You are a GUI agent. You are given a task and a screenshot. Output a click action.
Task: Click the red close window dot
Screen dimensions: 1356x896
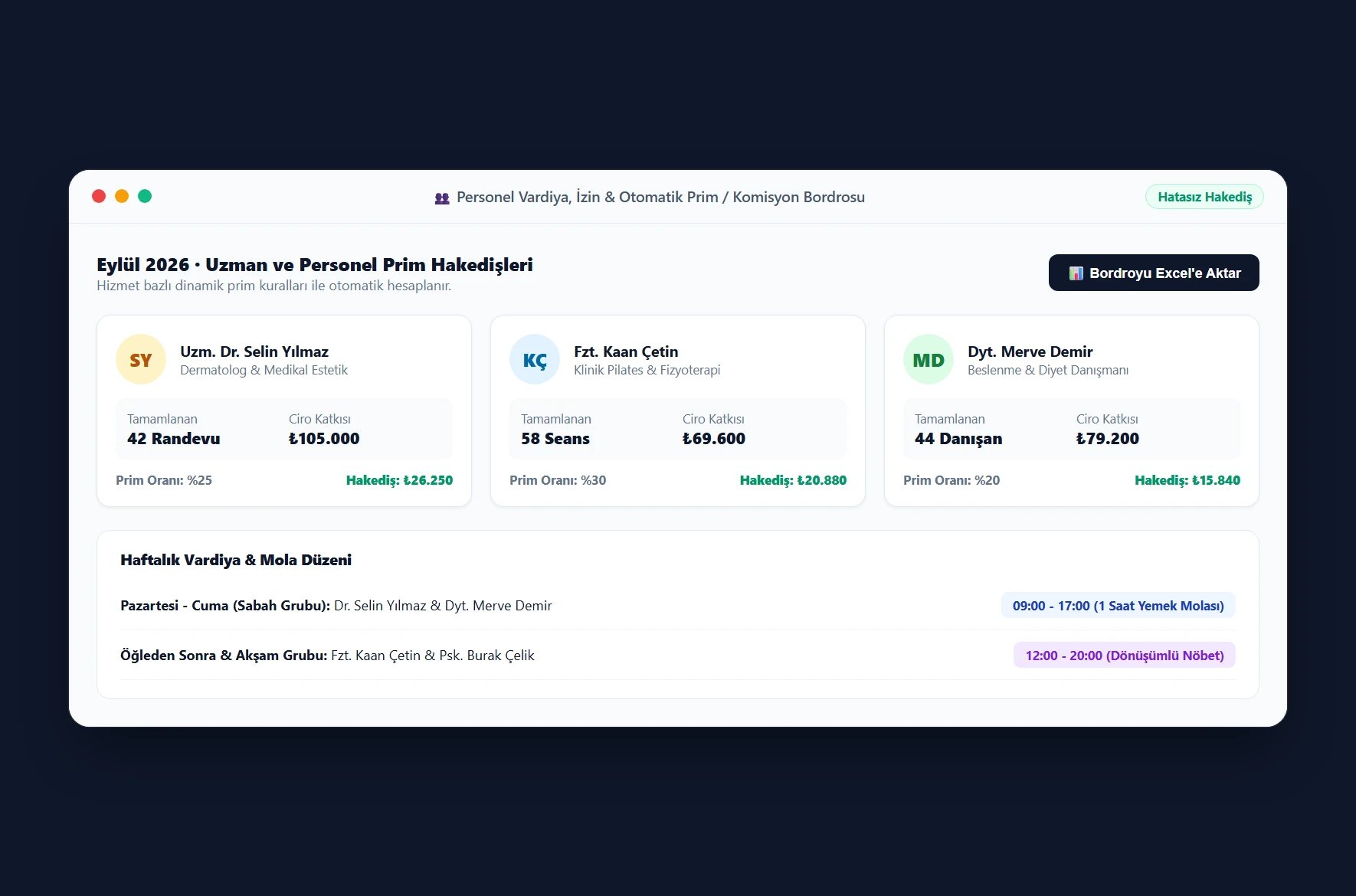99,196
